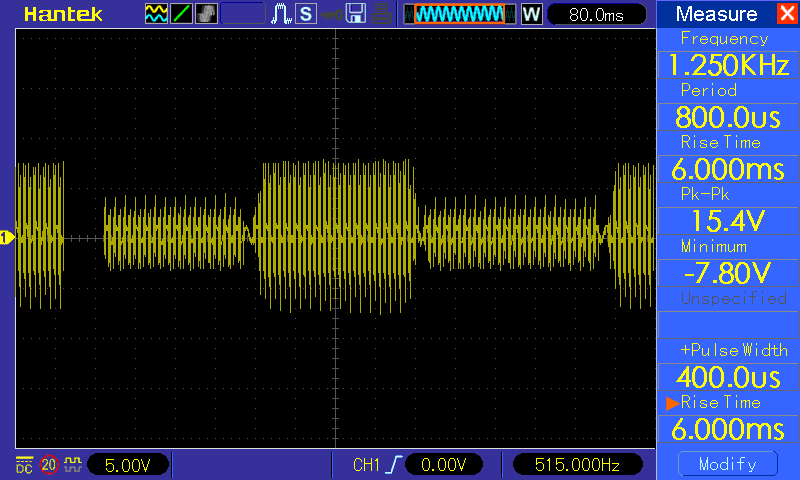Screen dimensions: 800x480
Task: Select the first Rise Time 6.000ms value
Action: [728, 169]
